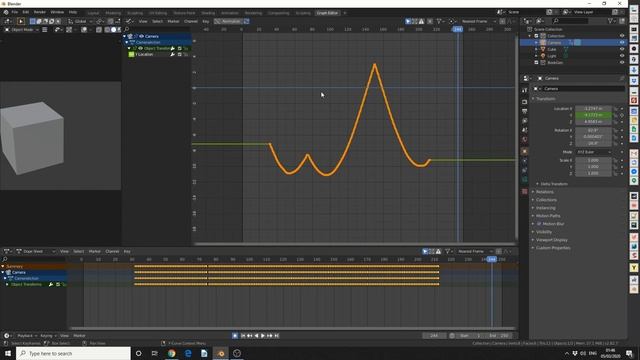Open Outliner filter funnel dropdown
The height and width of the screenshot is (360, 640).
[x=611, y=21]
